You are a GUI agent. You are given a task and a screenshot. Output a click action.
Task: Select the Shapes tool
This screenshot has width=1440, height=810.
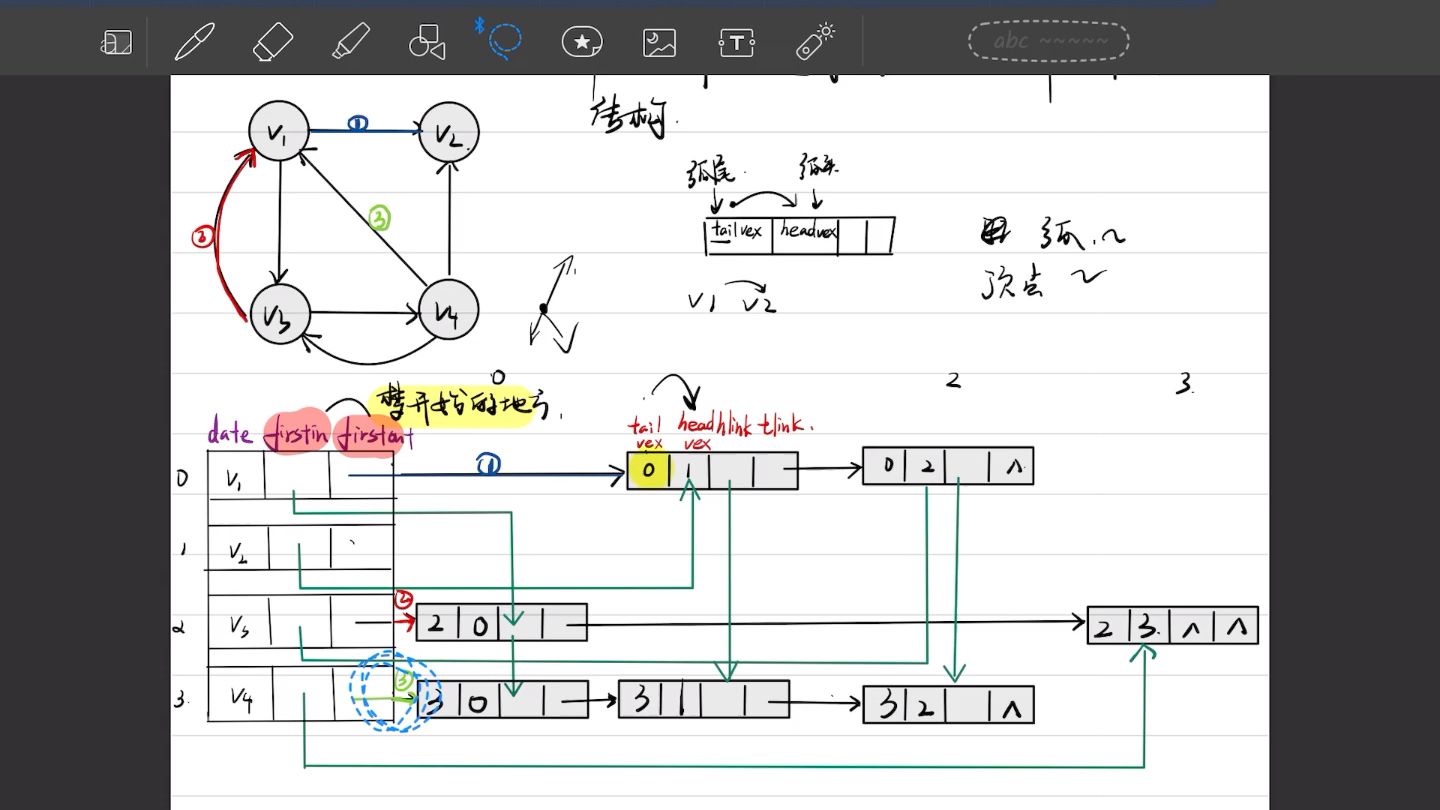(427, 42)
